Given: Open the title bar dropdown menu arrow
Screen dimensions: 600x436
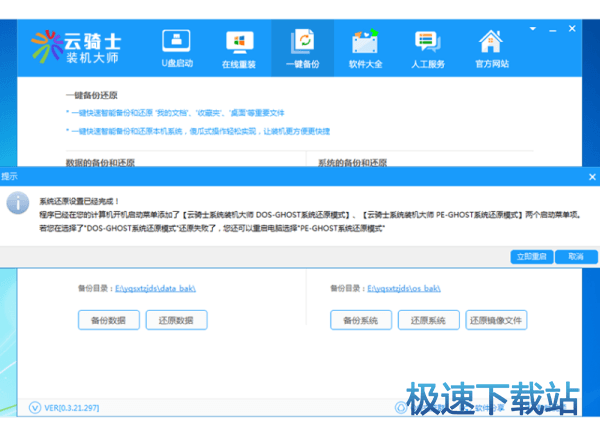Looking at the screenshot, I should click(x=533, y=29).
